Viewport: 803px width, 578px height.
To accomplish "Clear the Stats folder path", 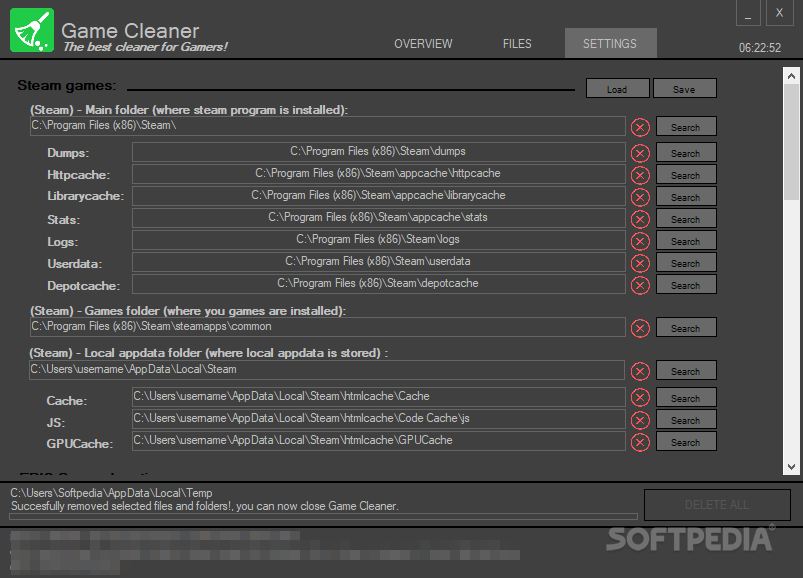I will 640,219.
